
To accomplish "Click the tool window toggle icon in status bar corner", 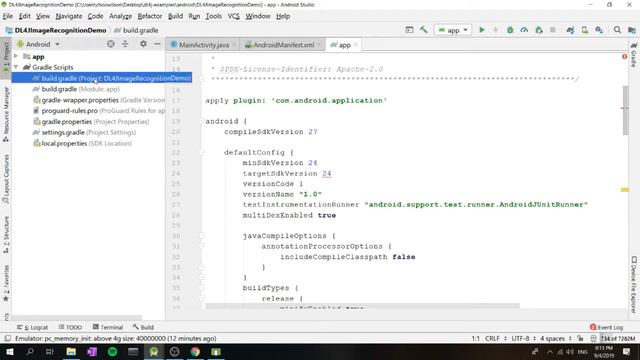I will point(7,338).
